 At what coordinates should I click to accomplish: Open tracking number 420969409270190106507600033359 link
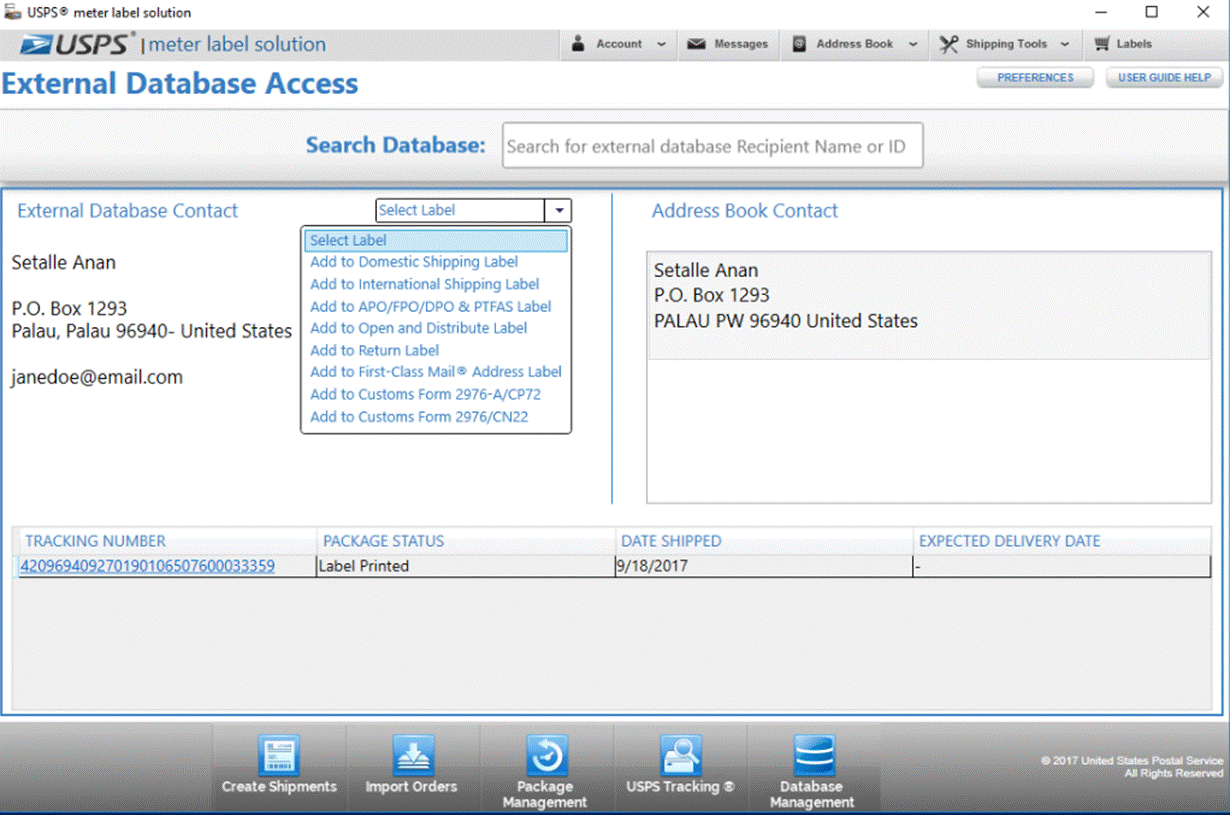pyautogui.click(x=147, y=566)
